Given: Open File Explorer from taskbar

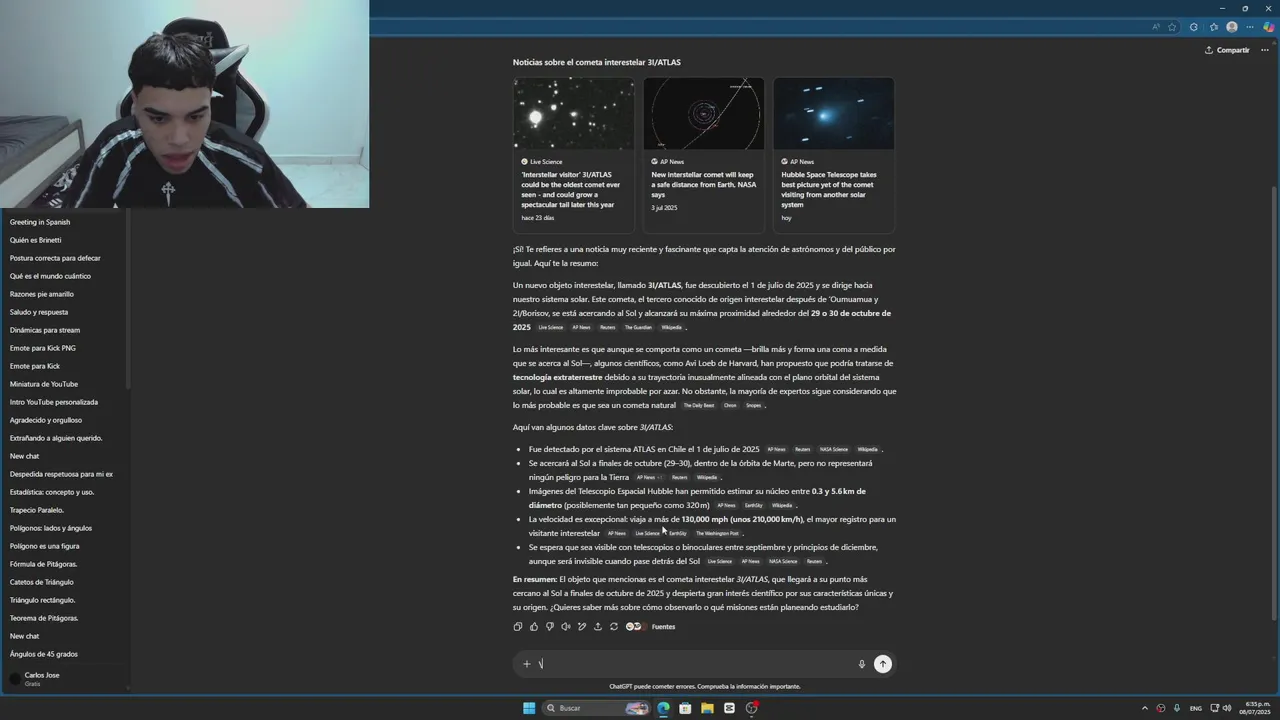Looking at the screenshot, I should click(707, 708).
